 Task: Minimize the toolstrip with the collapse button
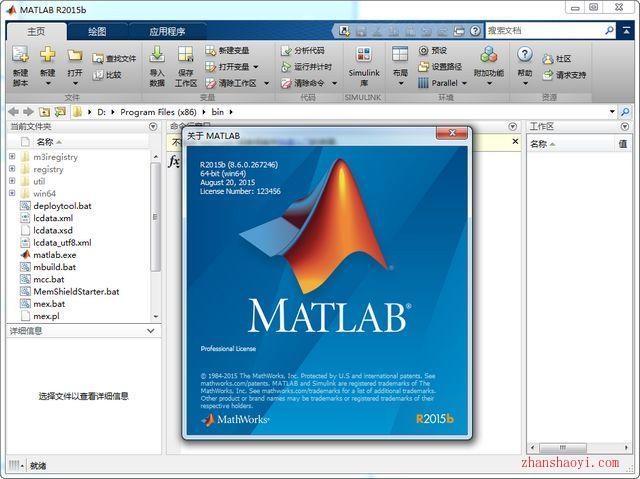(626, 31)
